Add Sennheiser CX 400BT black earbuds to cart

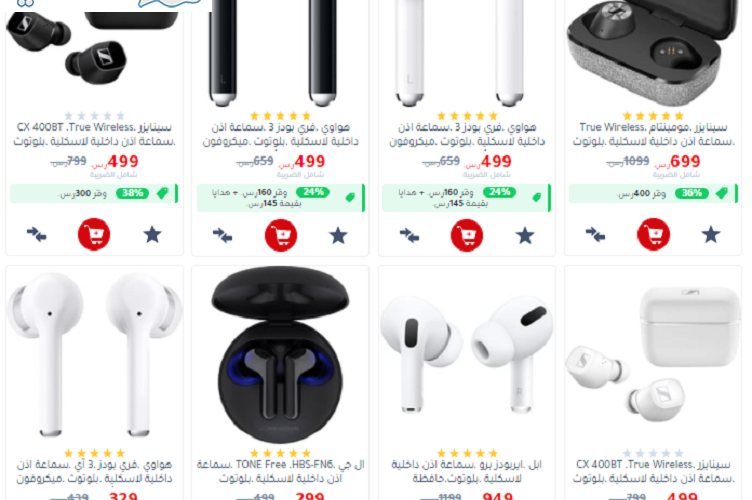click(x=94, y=234)
